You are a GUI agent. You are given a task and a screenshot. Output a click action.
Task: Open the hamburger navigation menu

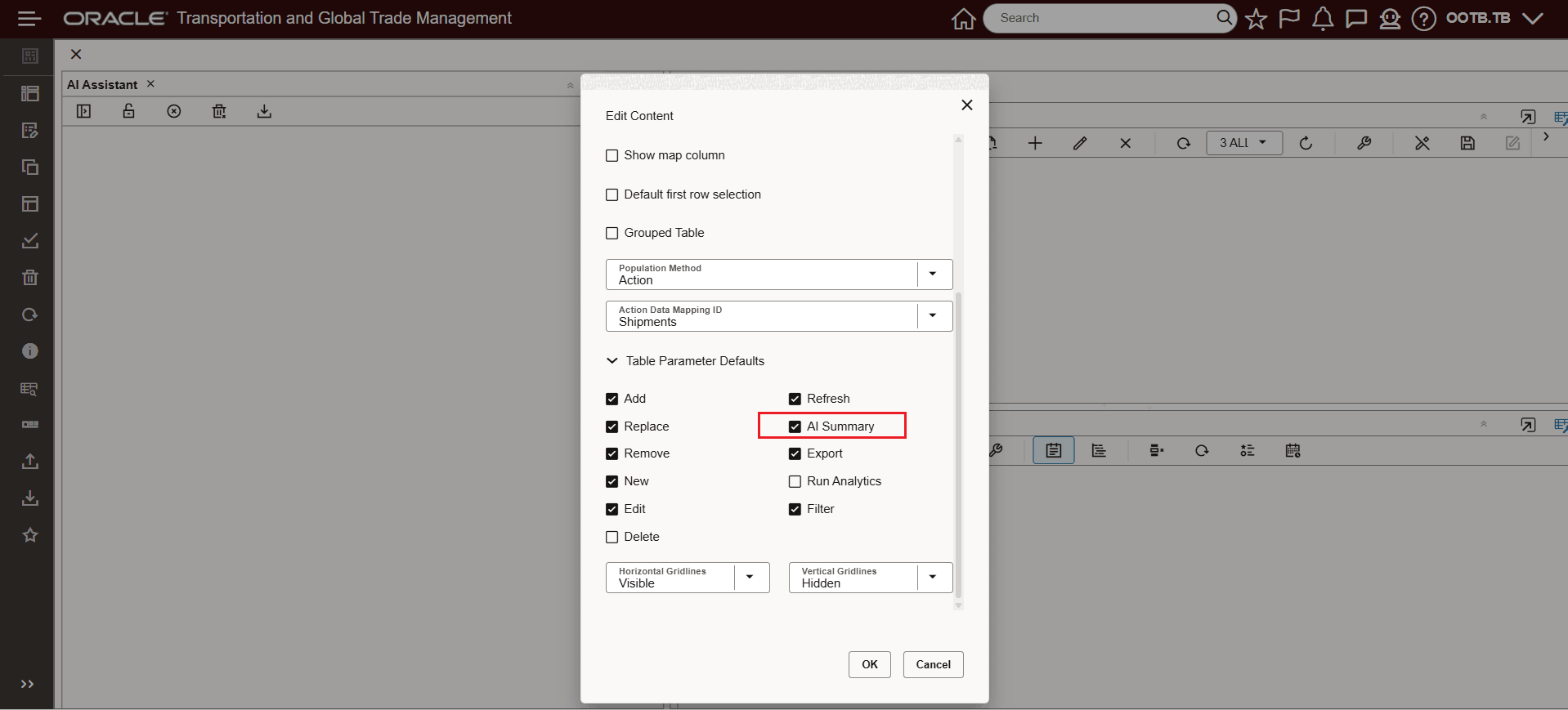[x=29, y=18]
